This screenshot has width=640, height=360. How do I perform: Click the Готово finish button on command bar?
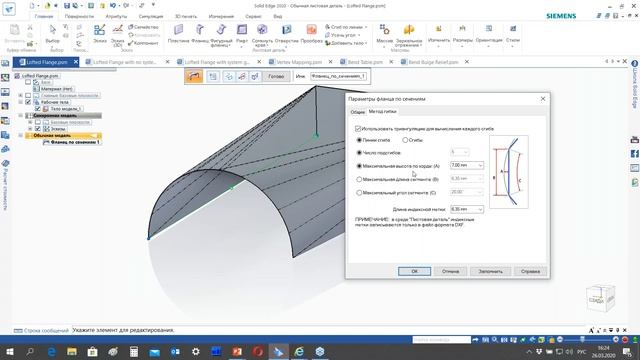(x=276, y=76)
